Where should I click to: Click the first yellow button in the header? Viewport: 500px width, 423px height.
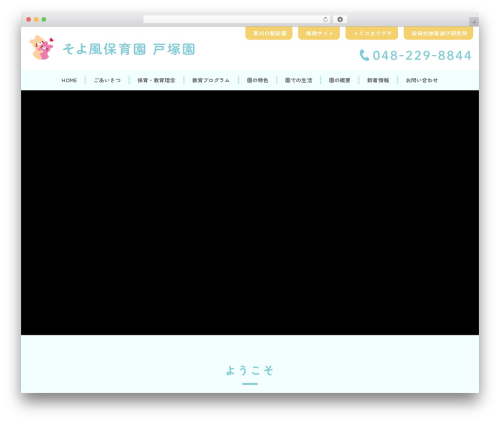tap(269, 33)
